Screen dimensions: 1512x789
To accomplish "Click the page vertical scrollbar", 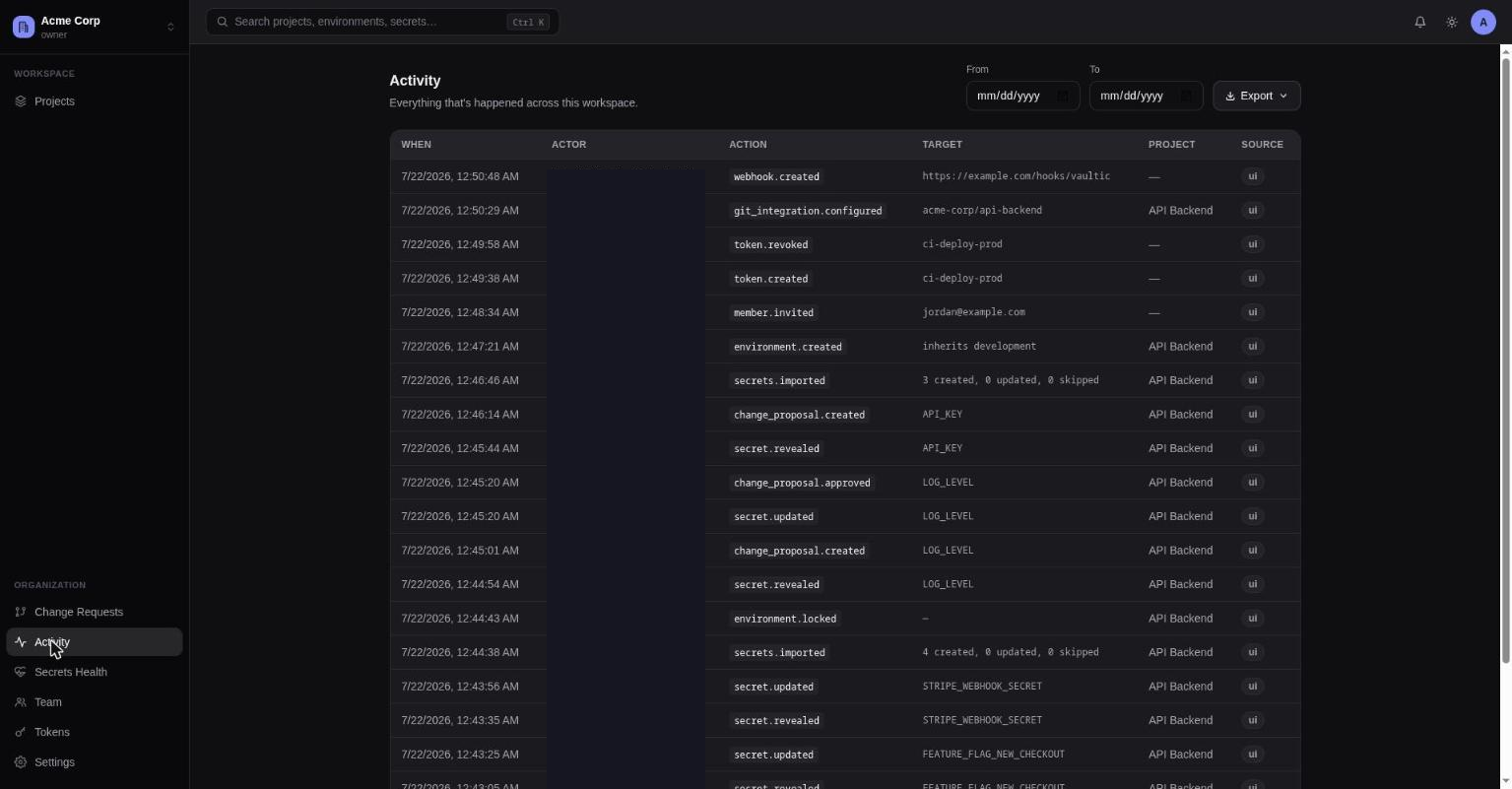I will [x=1504, y=361].
